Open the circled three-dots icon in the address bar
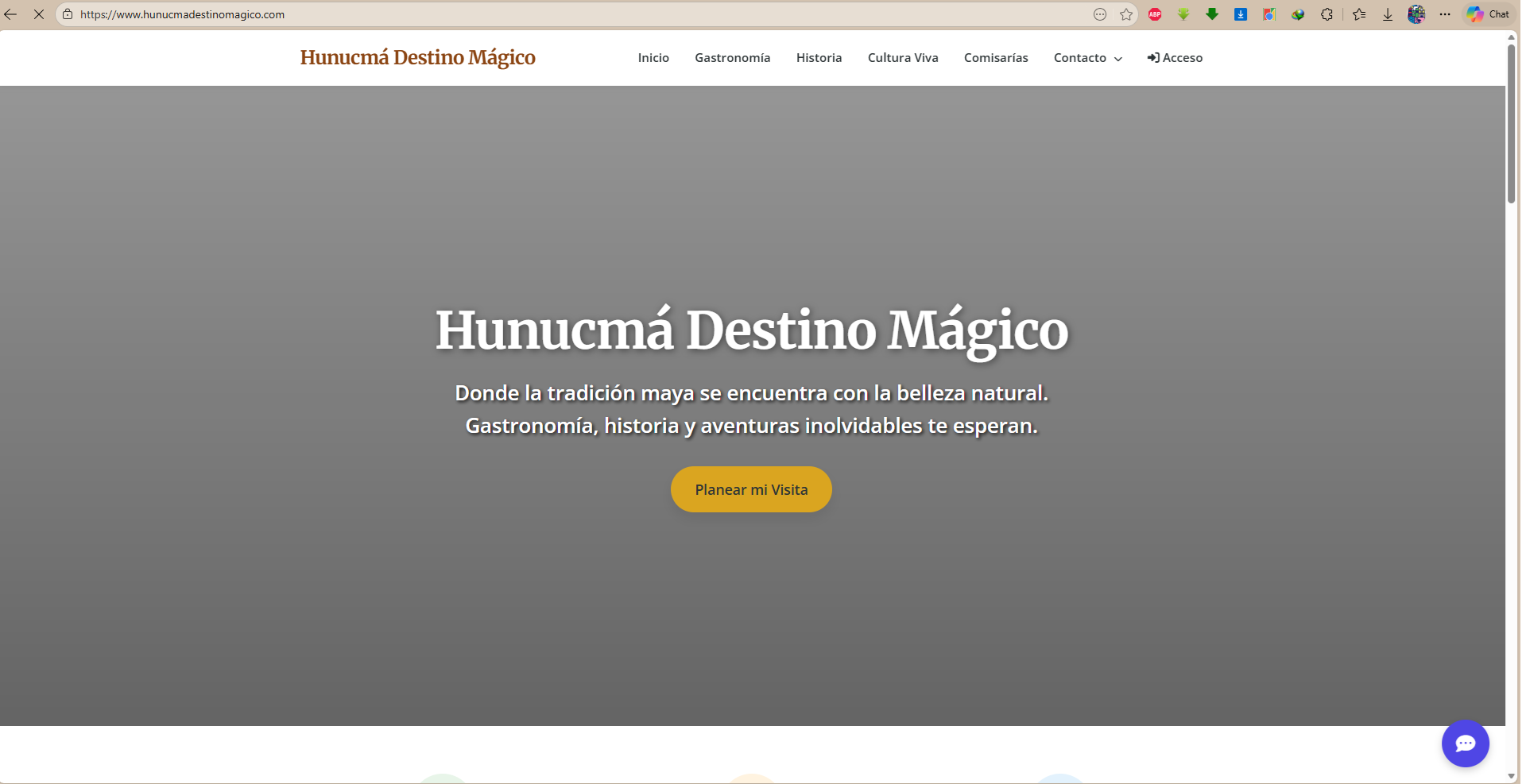 1100,14
